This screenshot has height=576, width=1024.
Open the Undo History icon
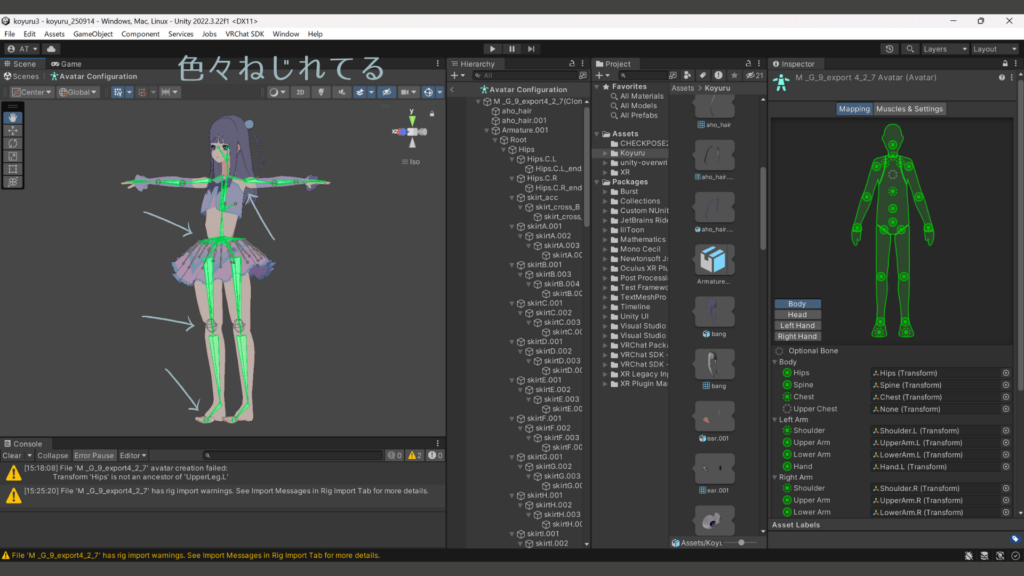890,48
